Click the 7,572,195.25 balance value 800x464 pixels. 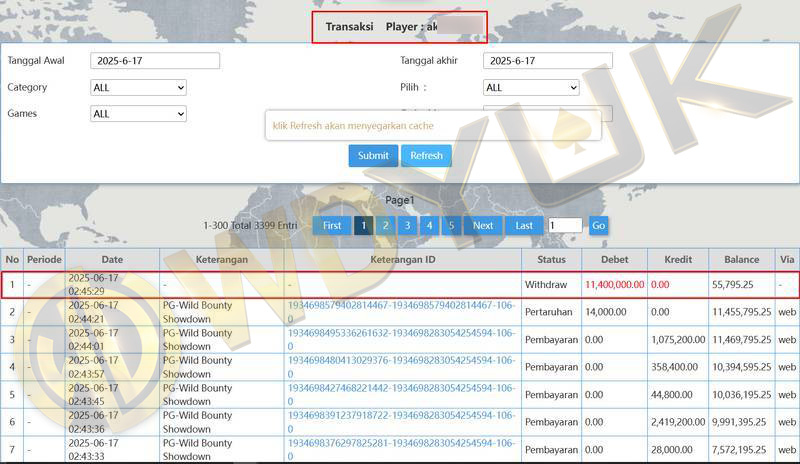739,450
